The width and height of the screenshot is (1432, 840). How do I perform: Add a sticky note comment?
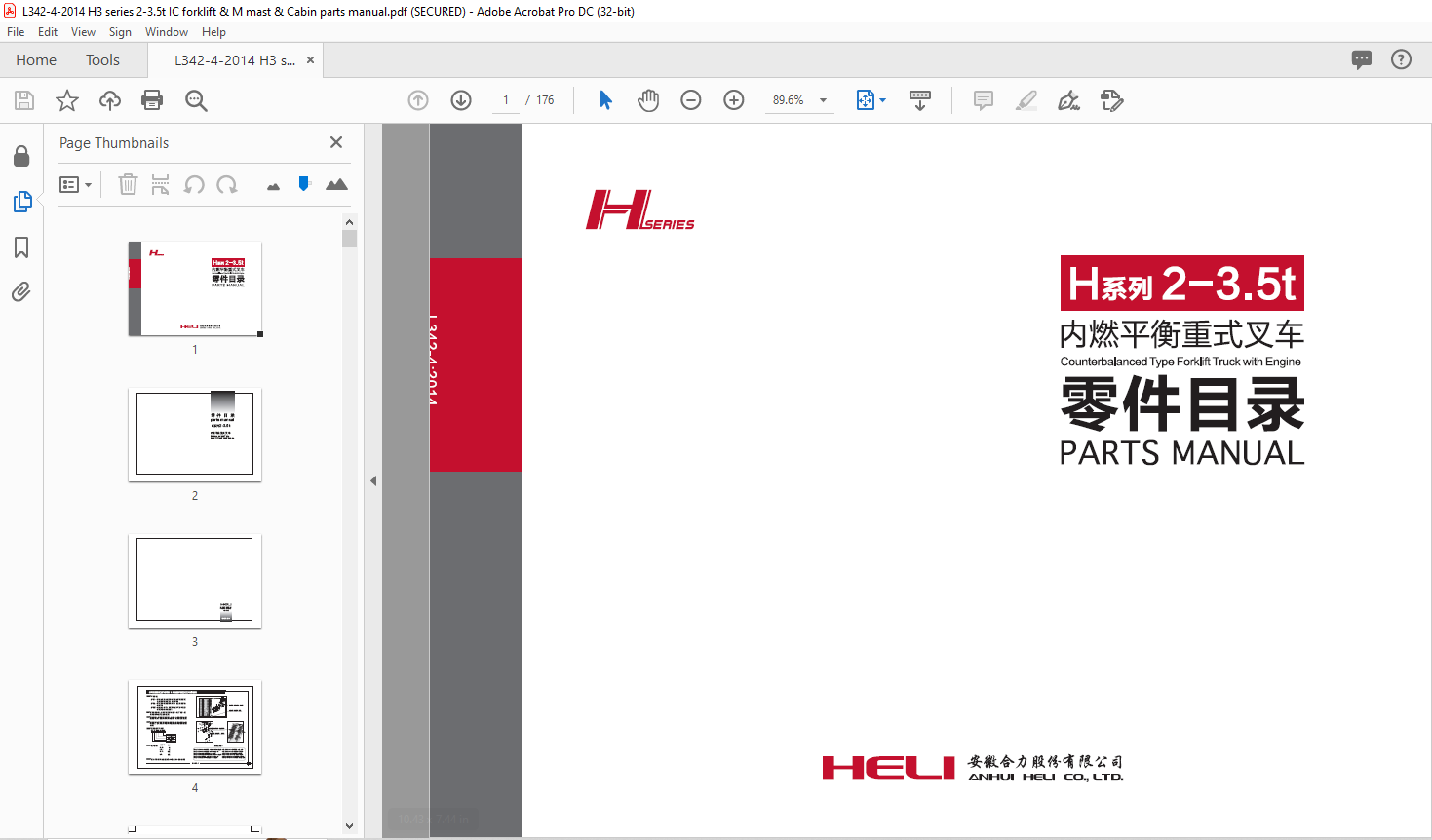point(984,100)
